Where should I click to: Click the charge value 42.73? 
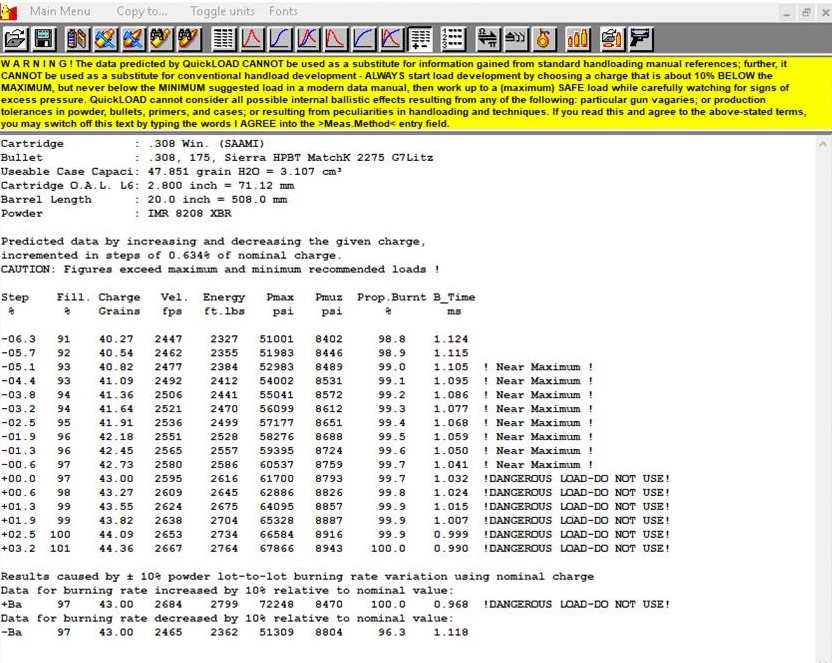(116, 465)
